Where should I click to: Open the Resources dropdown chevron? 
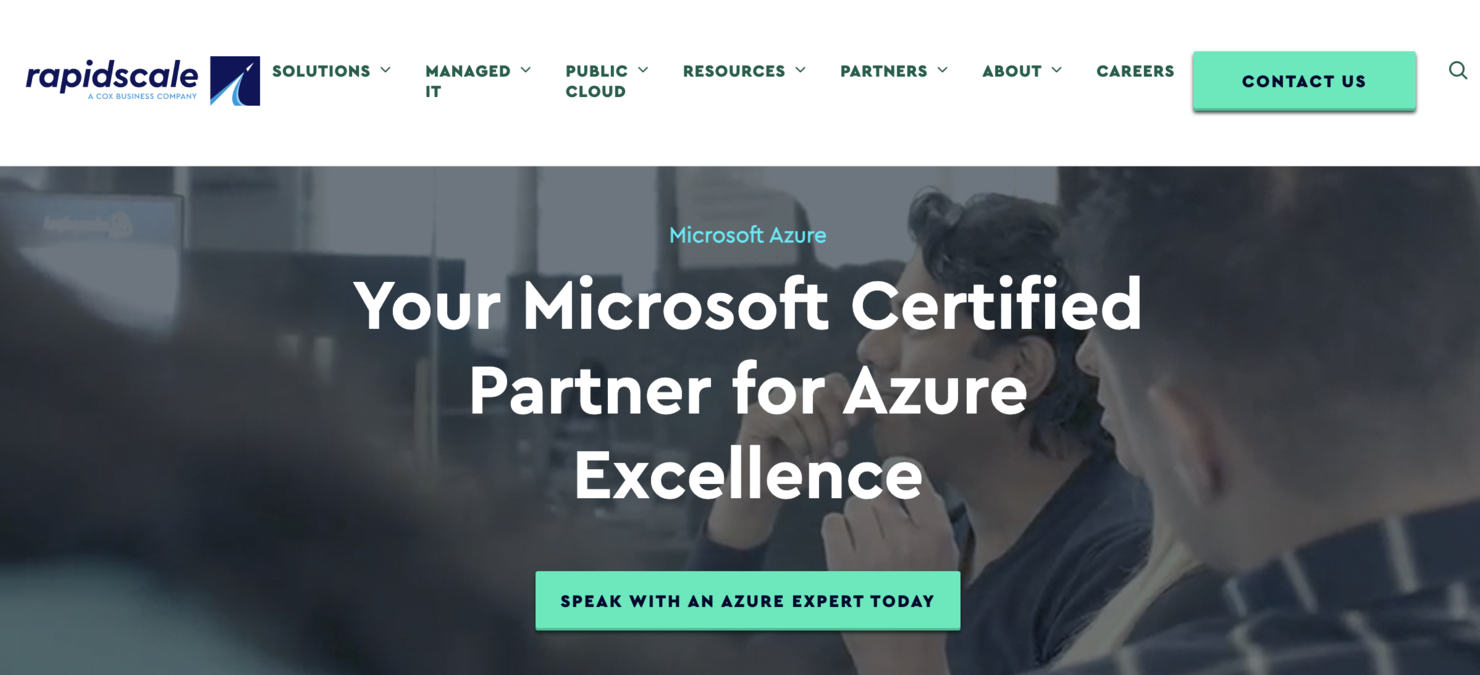[x=801, y=70]
